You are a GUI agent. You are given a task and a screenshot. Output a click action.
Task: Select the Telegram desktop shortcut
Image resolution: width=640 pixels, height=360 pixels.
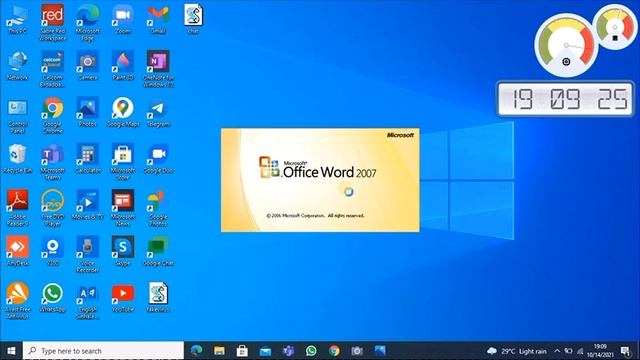pyautogui.click(x=158, y=112)
